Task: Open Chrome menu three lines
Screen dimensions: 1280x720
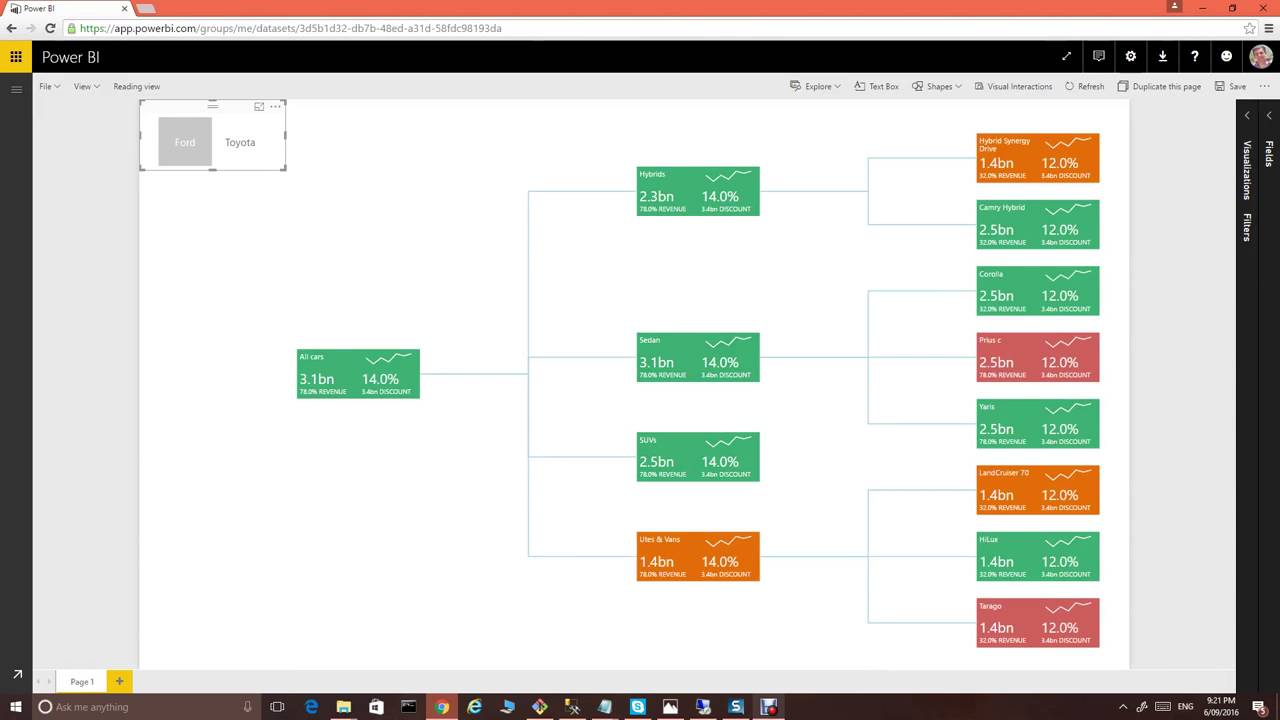Action: [1269, 28]
